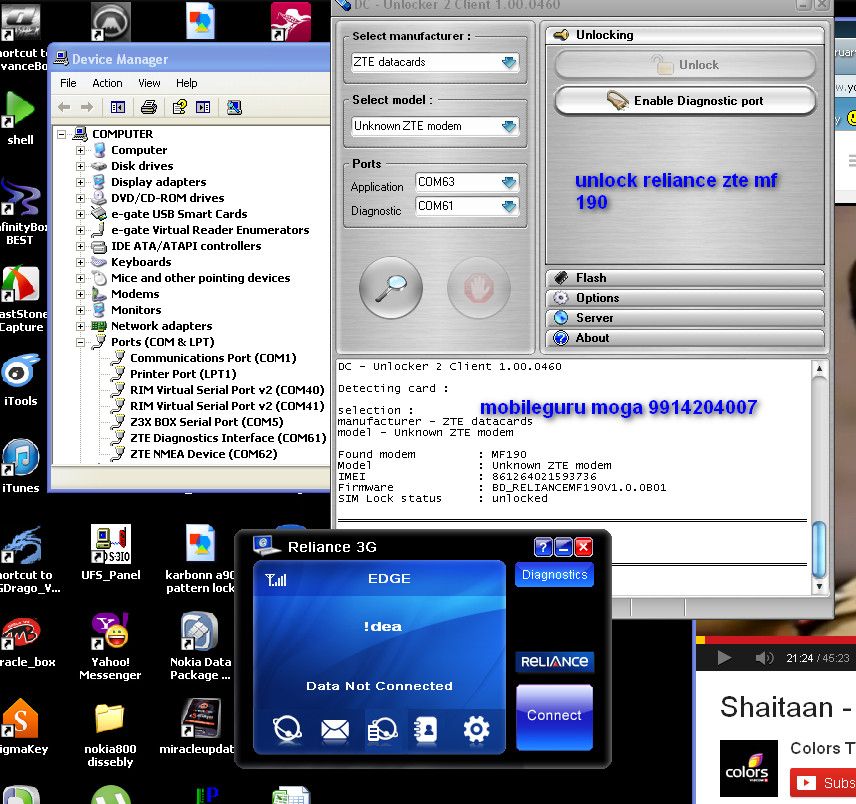The height and width of the screenshot is (804, 856).
Task: Expand the Options section in DC-Unlocker
Action: tap(685, 298)
